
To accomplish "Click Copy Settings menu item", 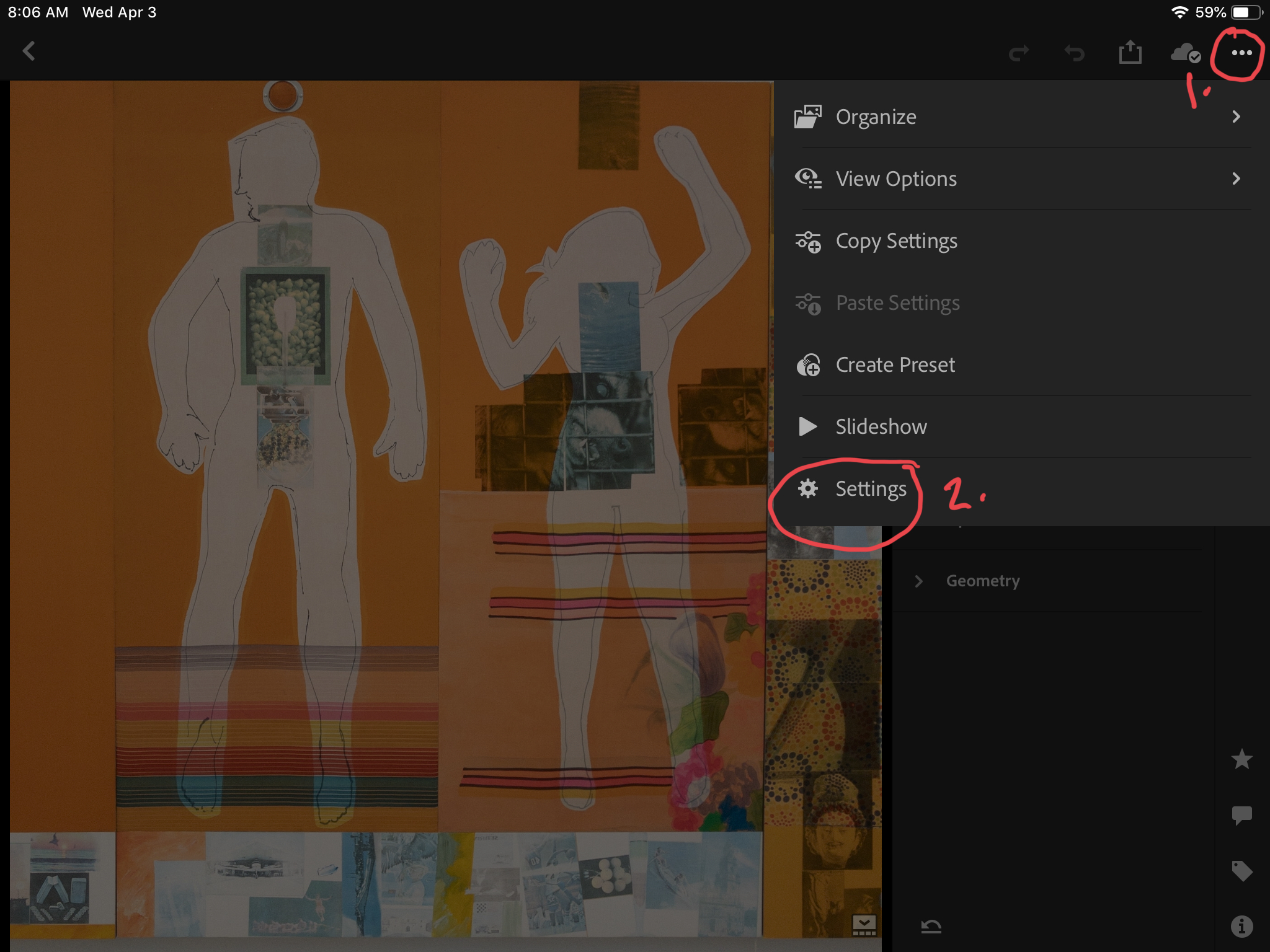I will (897, 240).
